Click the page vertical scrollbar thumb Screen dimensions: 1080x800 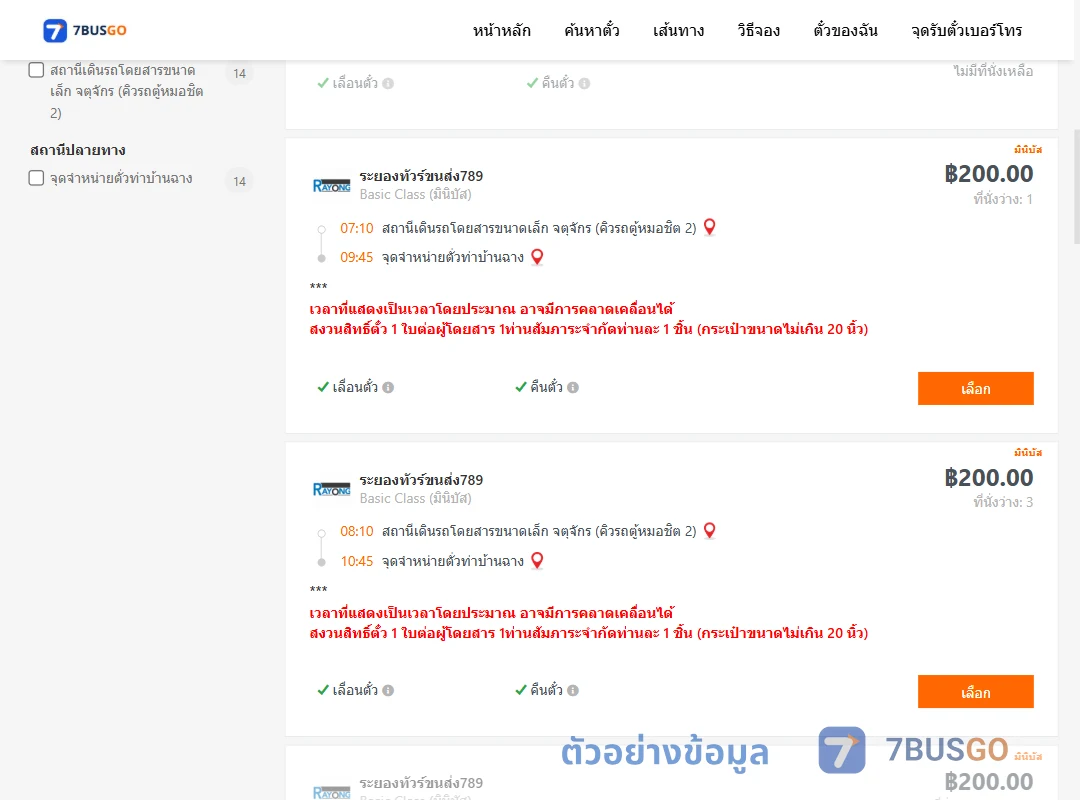(1077, 186)
